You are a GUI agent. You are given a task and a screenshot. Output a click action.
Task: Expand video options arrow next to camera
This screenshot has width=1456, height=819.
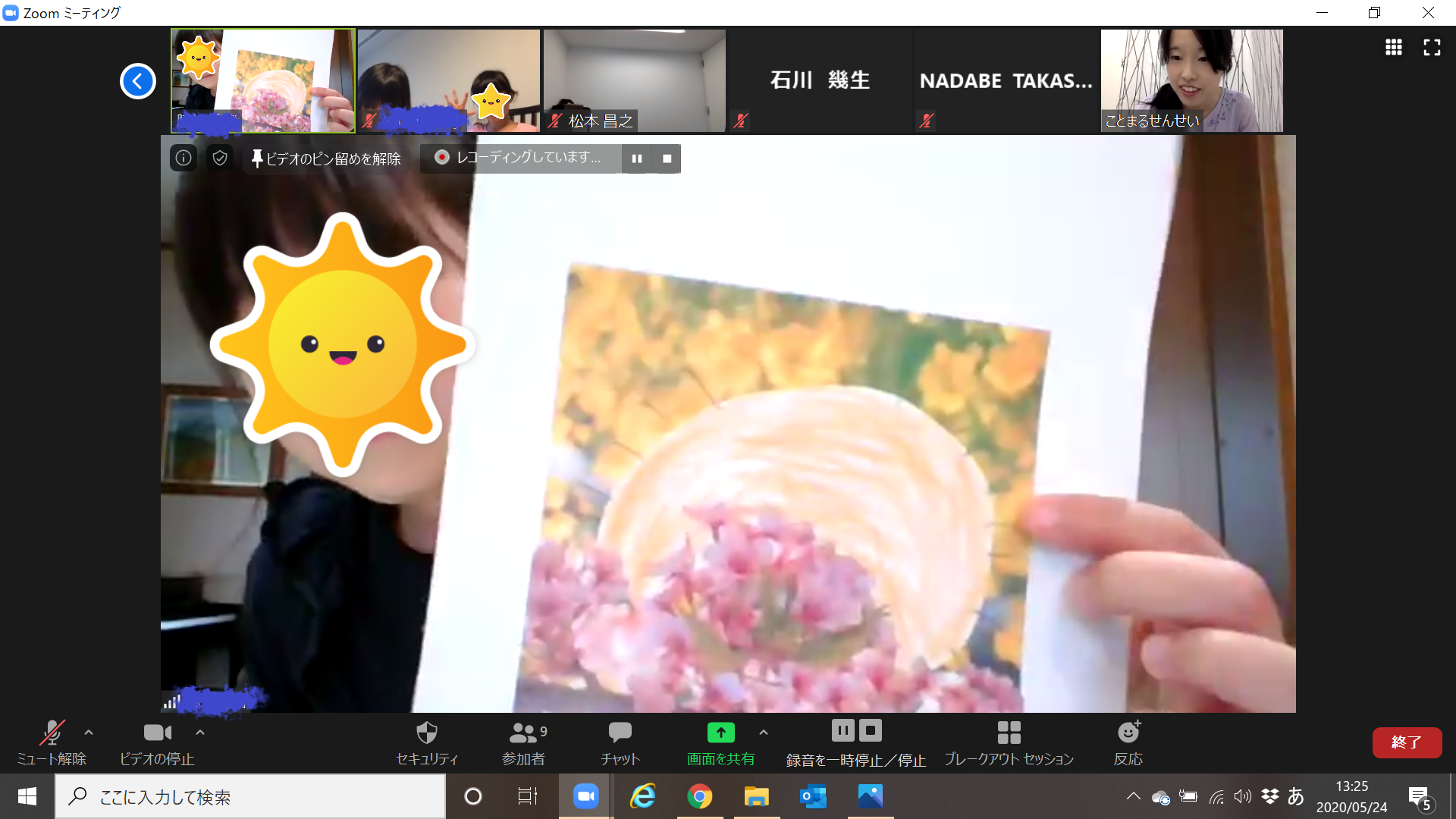pos(200,733)
